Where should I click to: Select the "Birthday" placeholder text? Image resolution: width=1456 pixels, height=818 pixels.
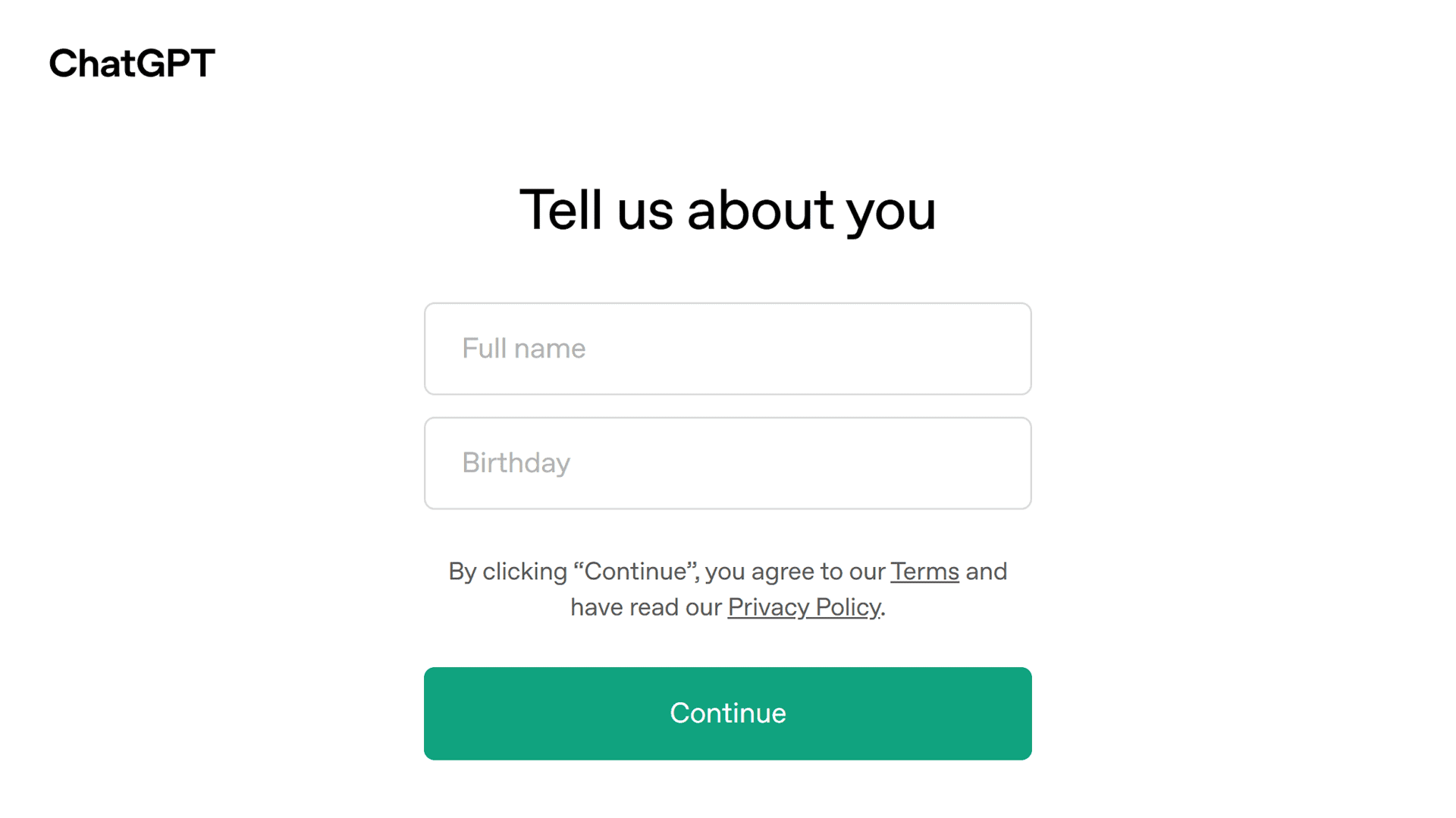(x=516, y=463)
